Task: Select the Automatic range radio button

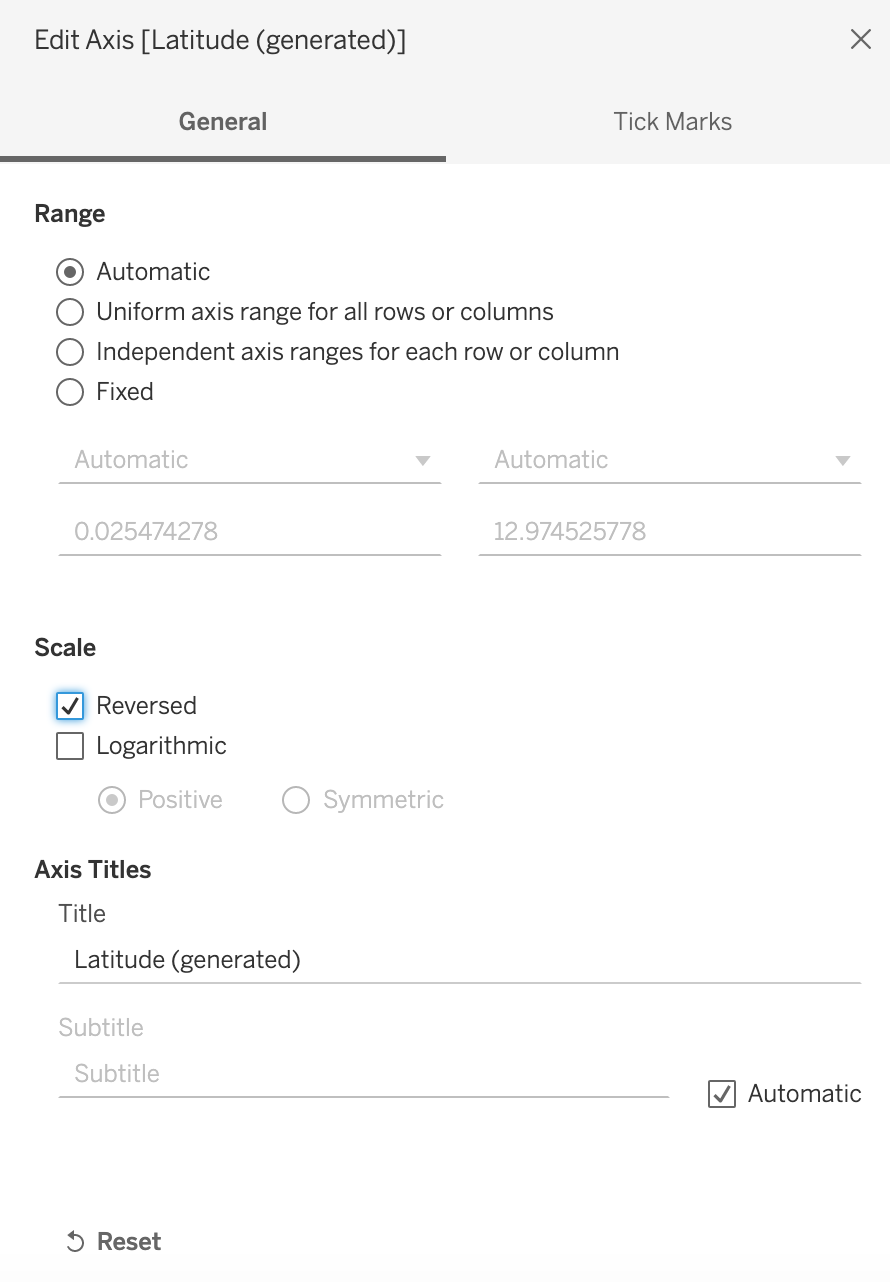Action: click(70, 272)
